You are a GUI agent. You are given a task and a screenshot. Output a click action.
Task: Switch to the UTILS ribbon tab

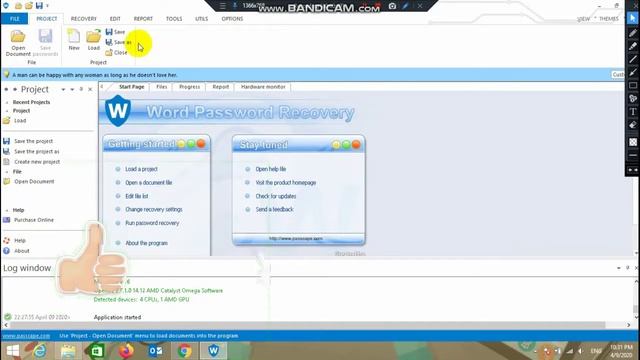(202, 19)
